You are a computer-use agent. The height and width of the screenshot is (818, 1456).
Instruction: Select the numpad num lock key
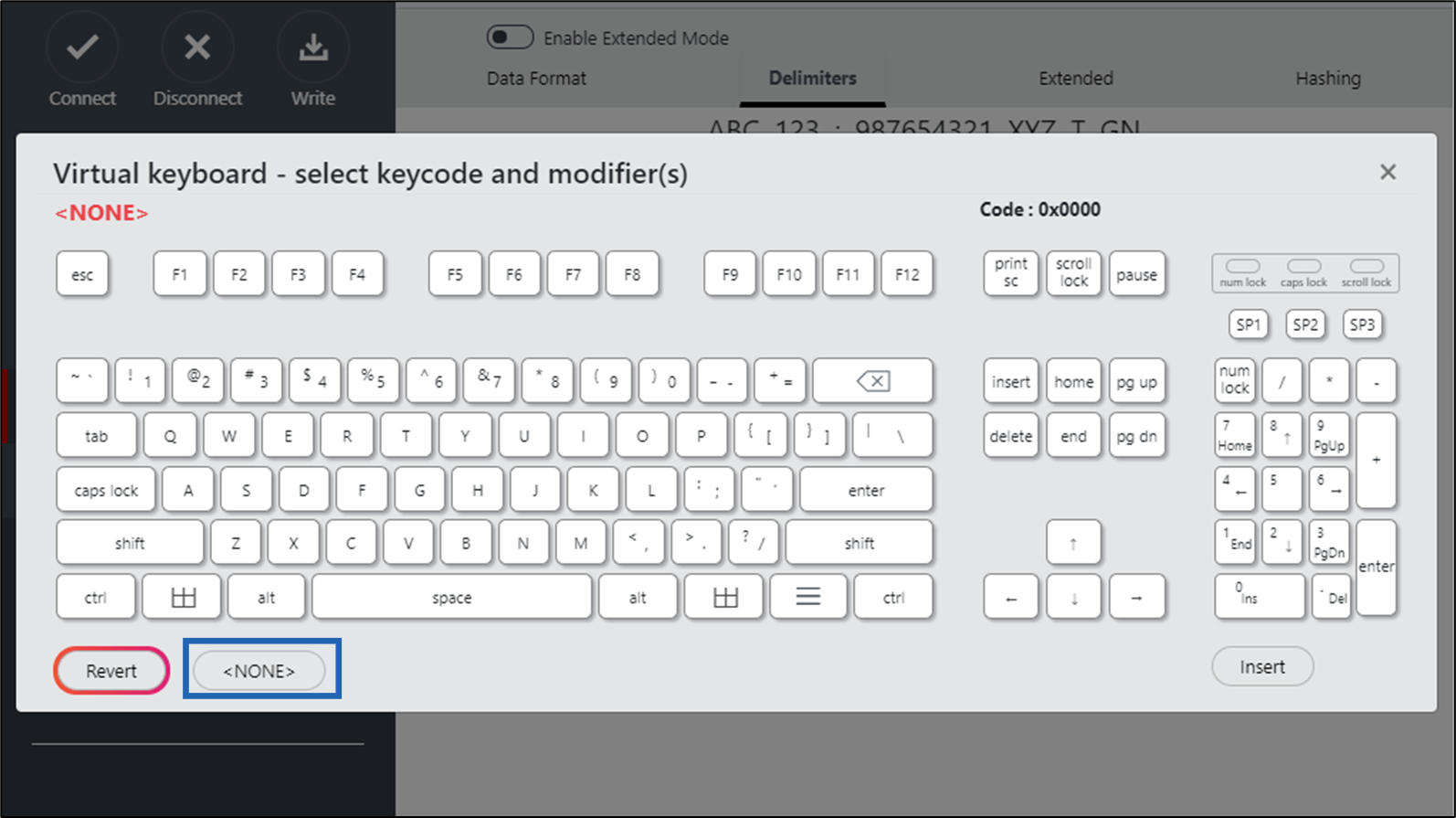pyautogui.click(x=1235, y=380)
